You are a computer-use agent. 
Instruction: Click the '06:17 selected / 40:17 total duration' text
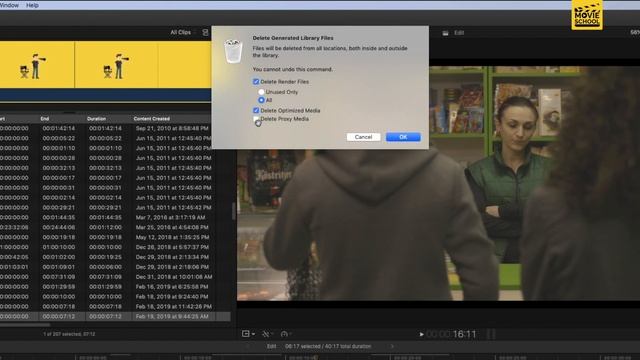(328, 346)
